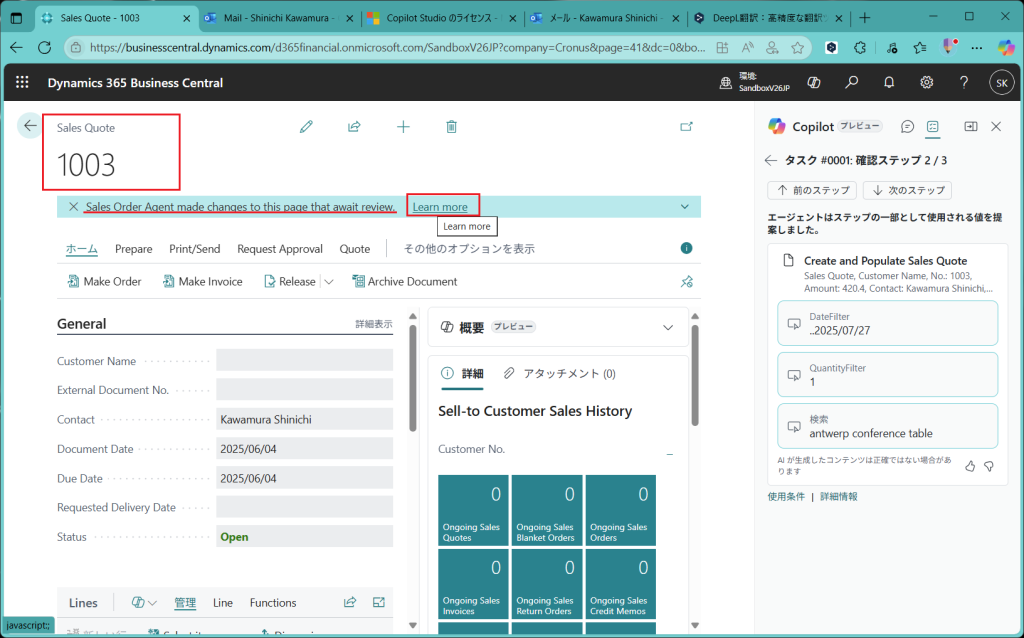Select the 管理 tab in Lines
1024x638 pixels.
[x=185, y=603]
